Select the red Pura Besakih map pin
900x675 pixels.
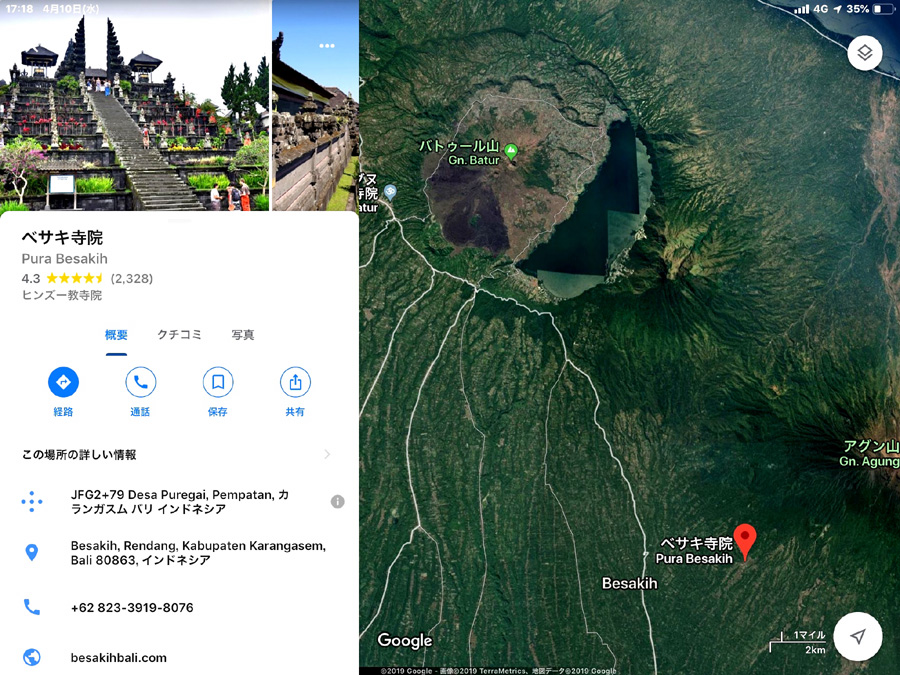745,541
